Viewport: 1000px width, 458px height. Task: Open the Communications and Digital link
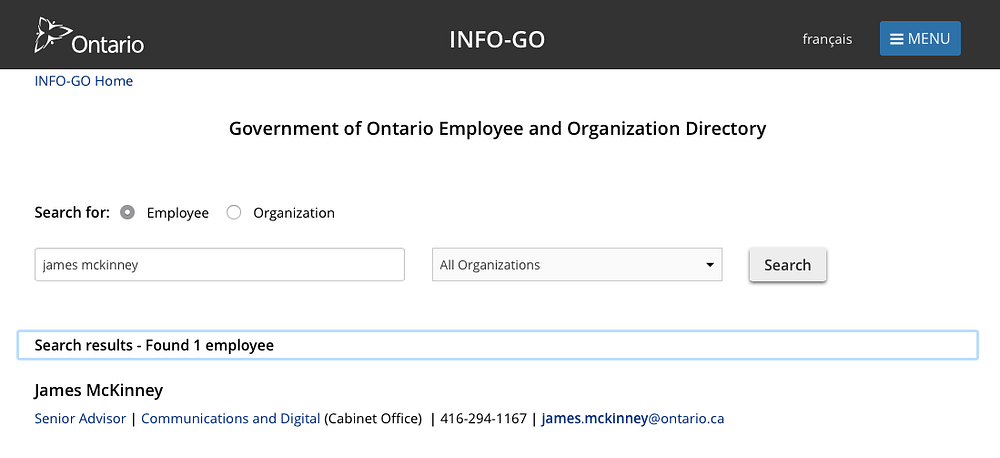coord(230,419)
